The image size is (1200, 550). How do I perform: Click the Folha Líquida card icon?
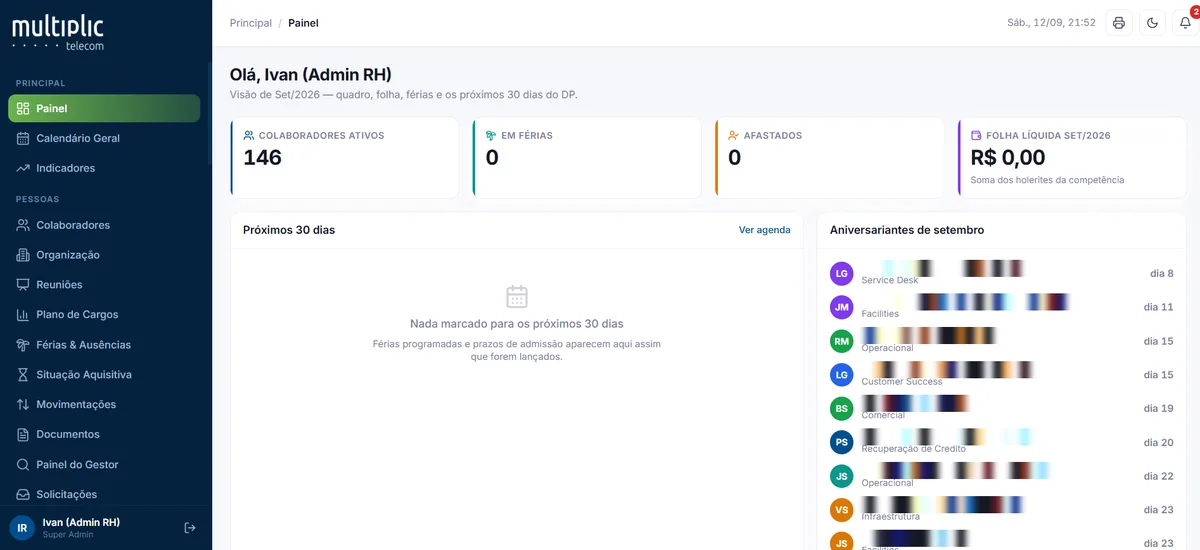click(976, 135)
